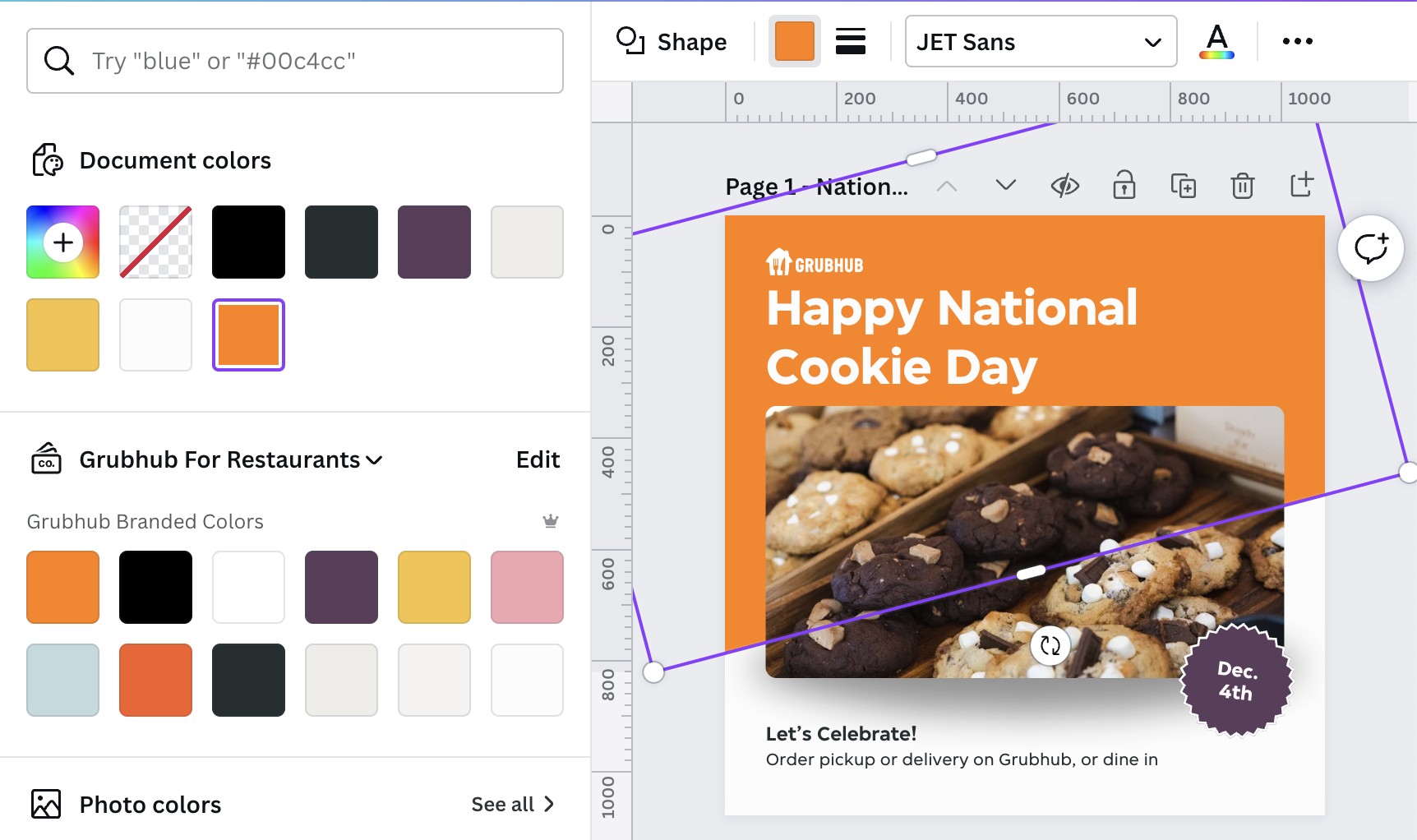This screenshot has height=840, width=1417.
Task: Duplicate Page 1
Action: click(1184, 186)
